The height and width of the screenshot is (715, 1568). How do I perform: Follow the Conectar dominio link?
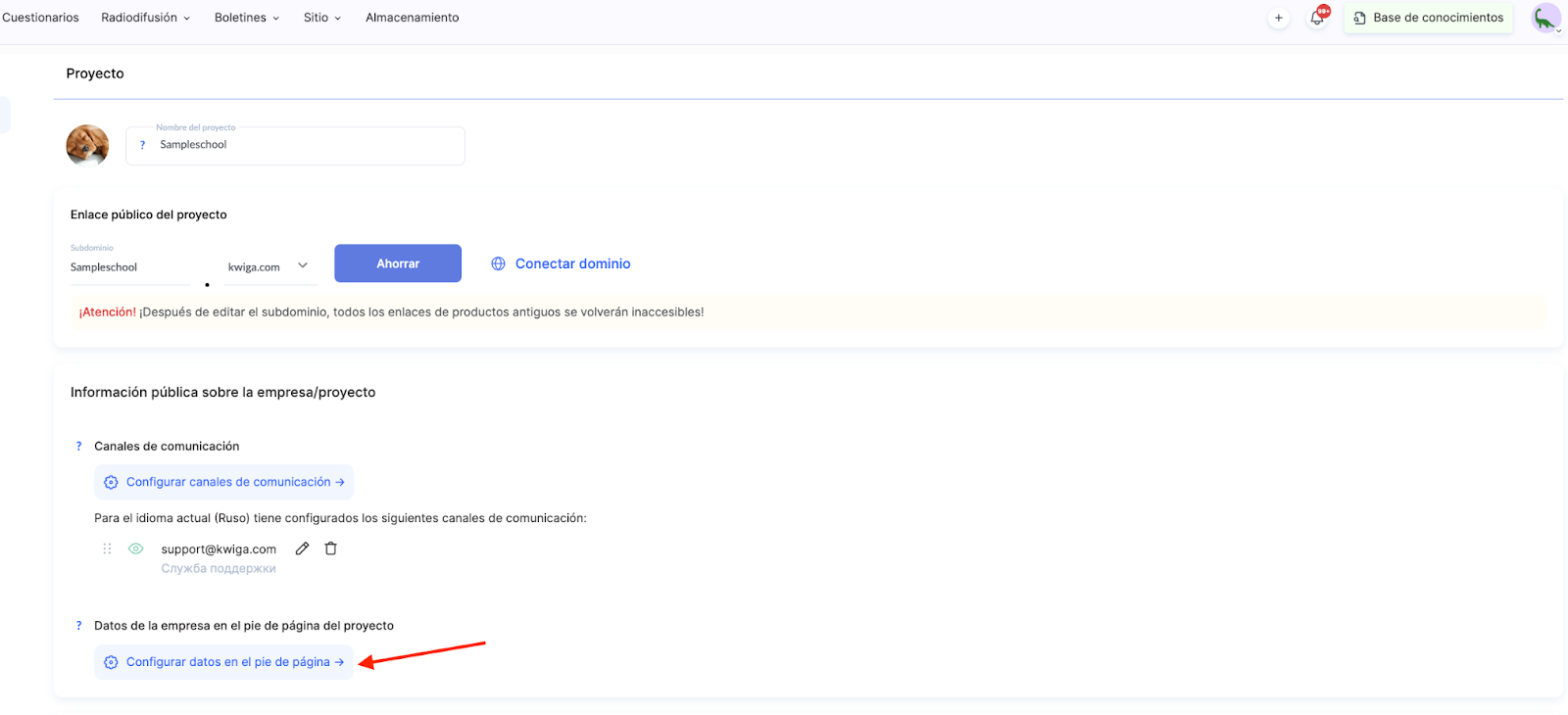click(561, 263)
